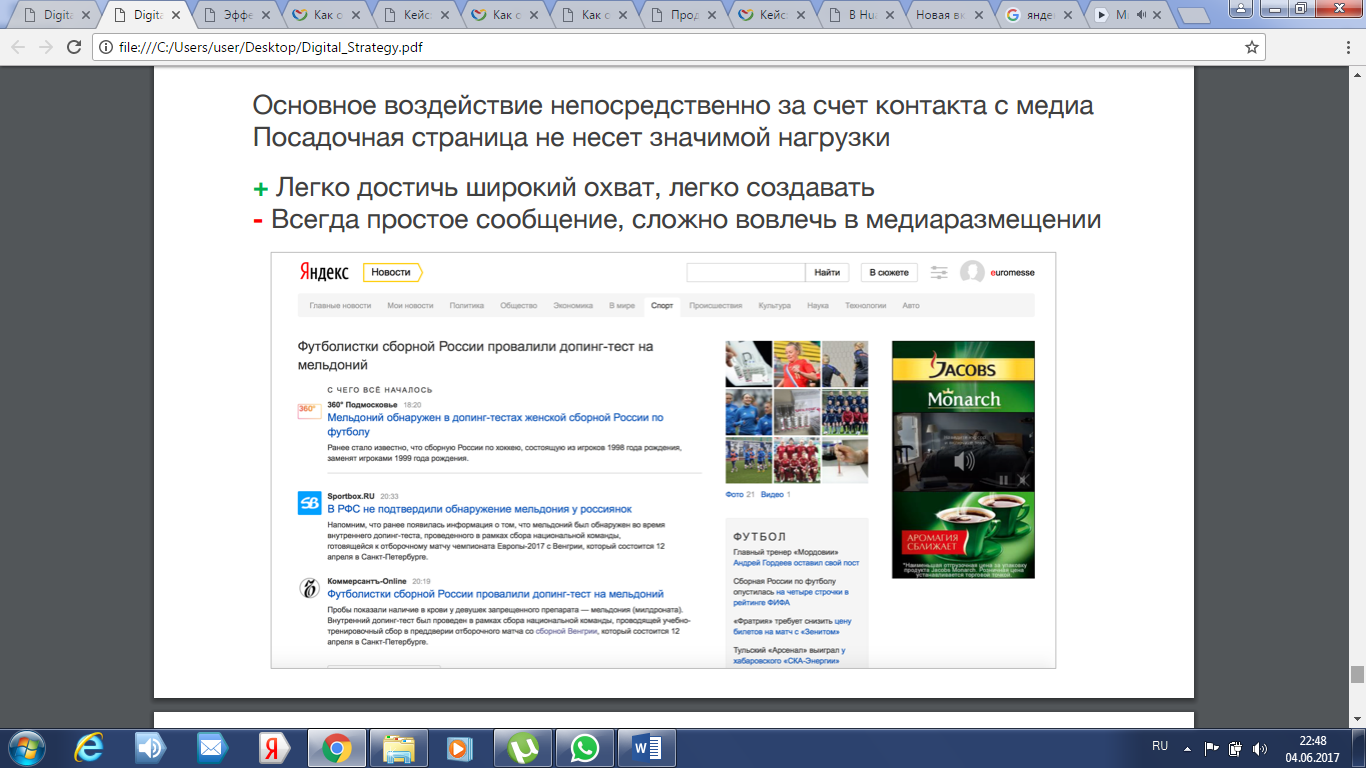1366x768 pixels.
Task: Reload the page with the refresh icon
Action: [x=74, y=47]
